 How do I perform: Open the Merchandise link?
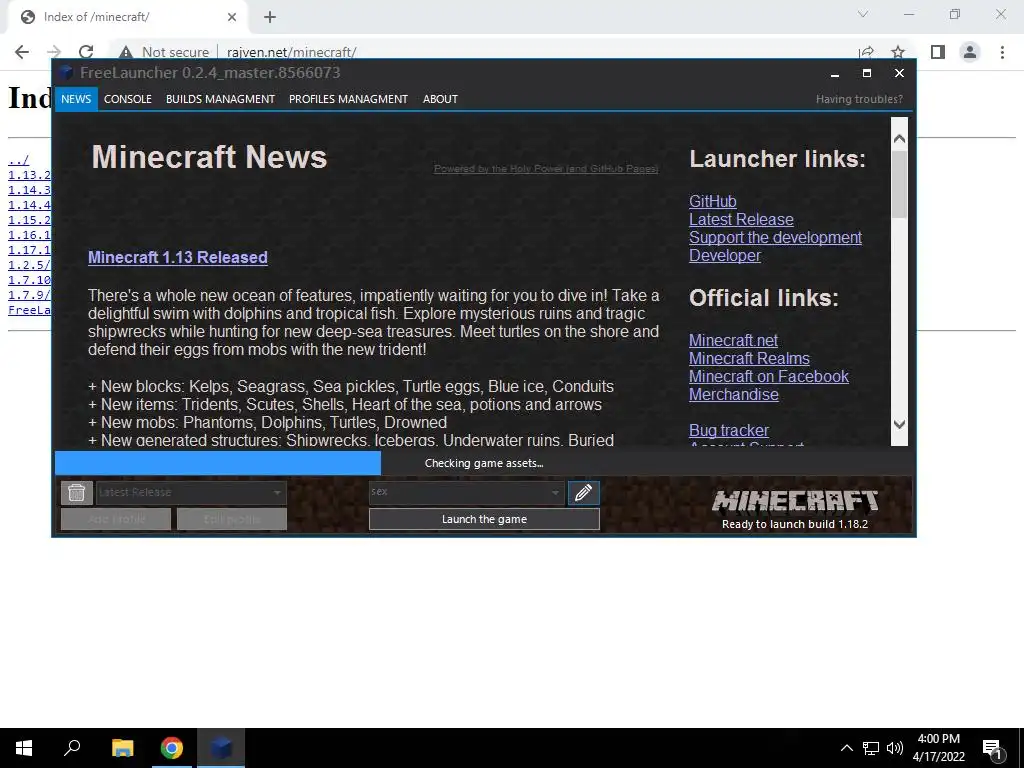click(x=733, y=394)
